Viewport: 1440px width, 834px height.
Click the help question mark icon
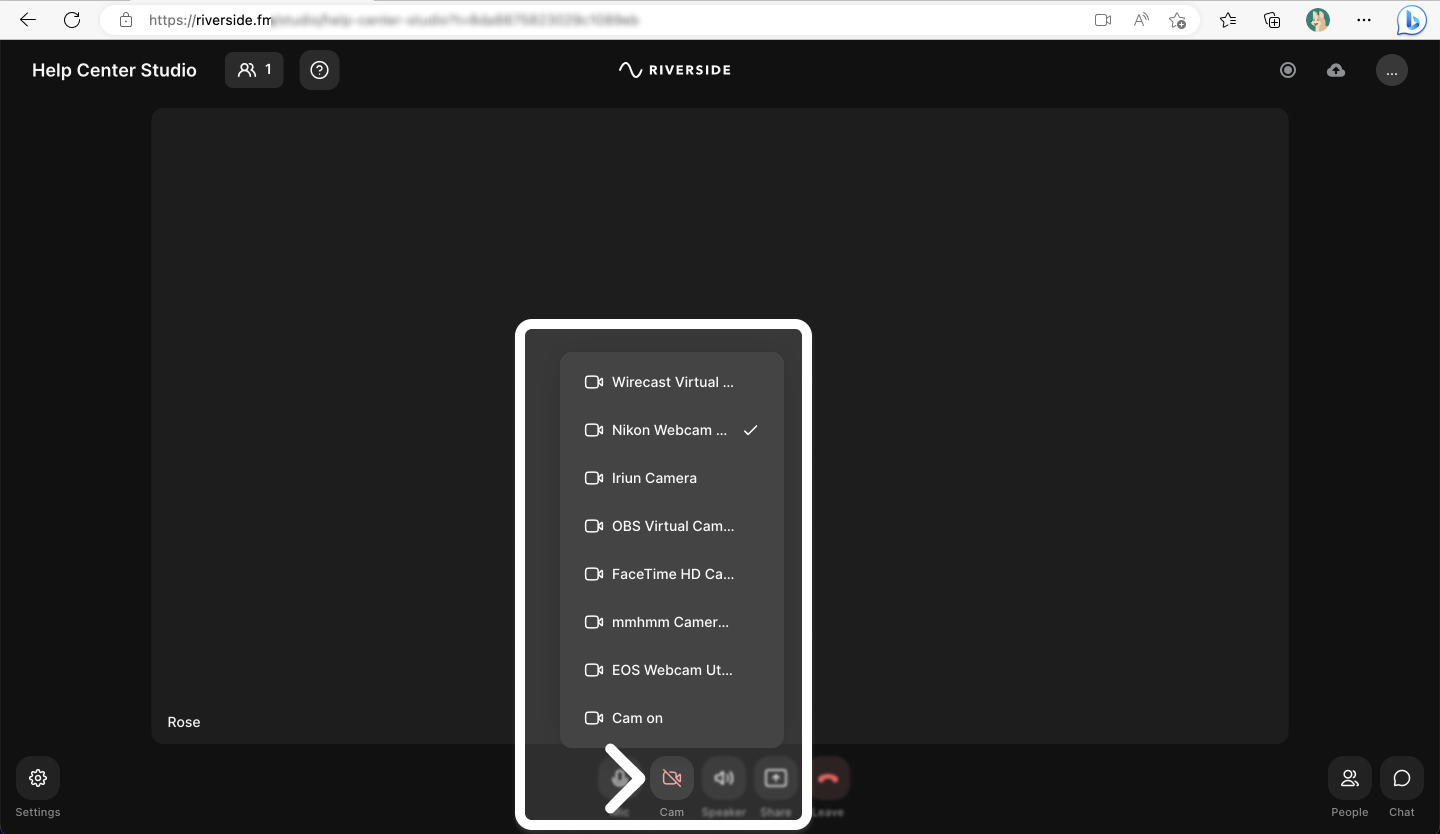pyautogui.click(x=319, y=70)
